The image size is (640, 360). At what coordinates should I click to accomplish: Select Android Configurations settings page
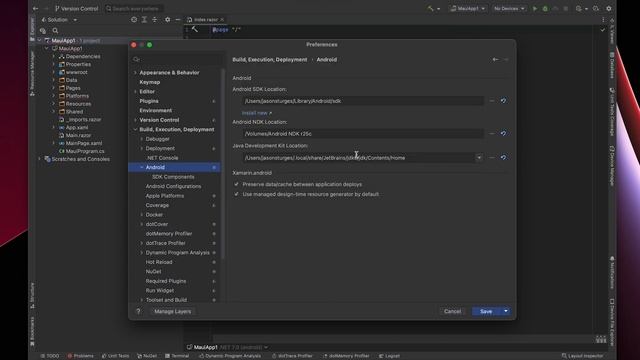(173, 186)
